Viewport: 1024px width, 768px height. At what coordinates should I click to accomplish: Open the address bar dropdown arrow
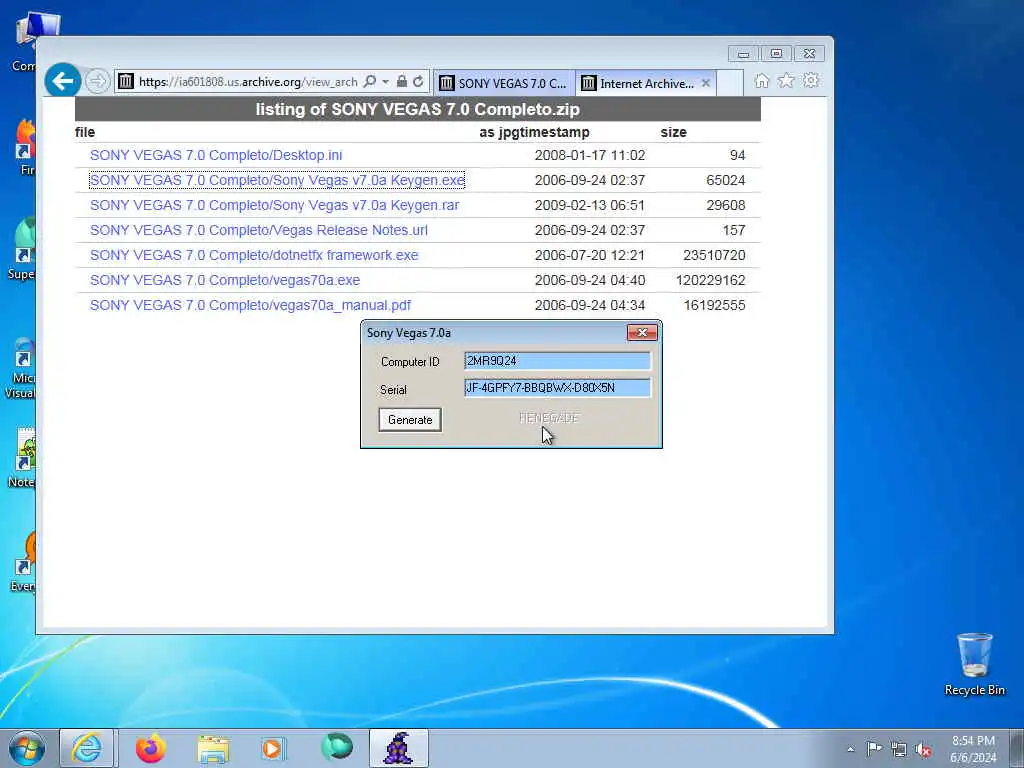pyautogui.click(x=385, y=82)
